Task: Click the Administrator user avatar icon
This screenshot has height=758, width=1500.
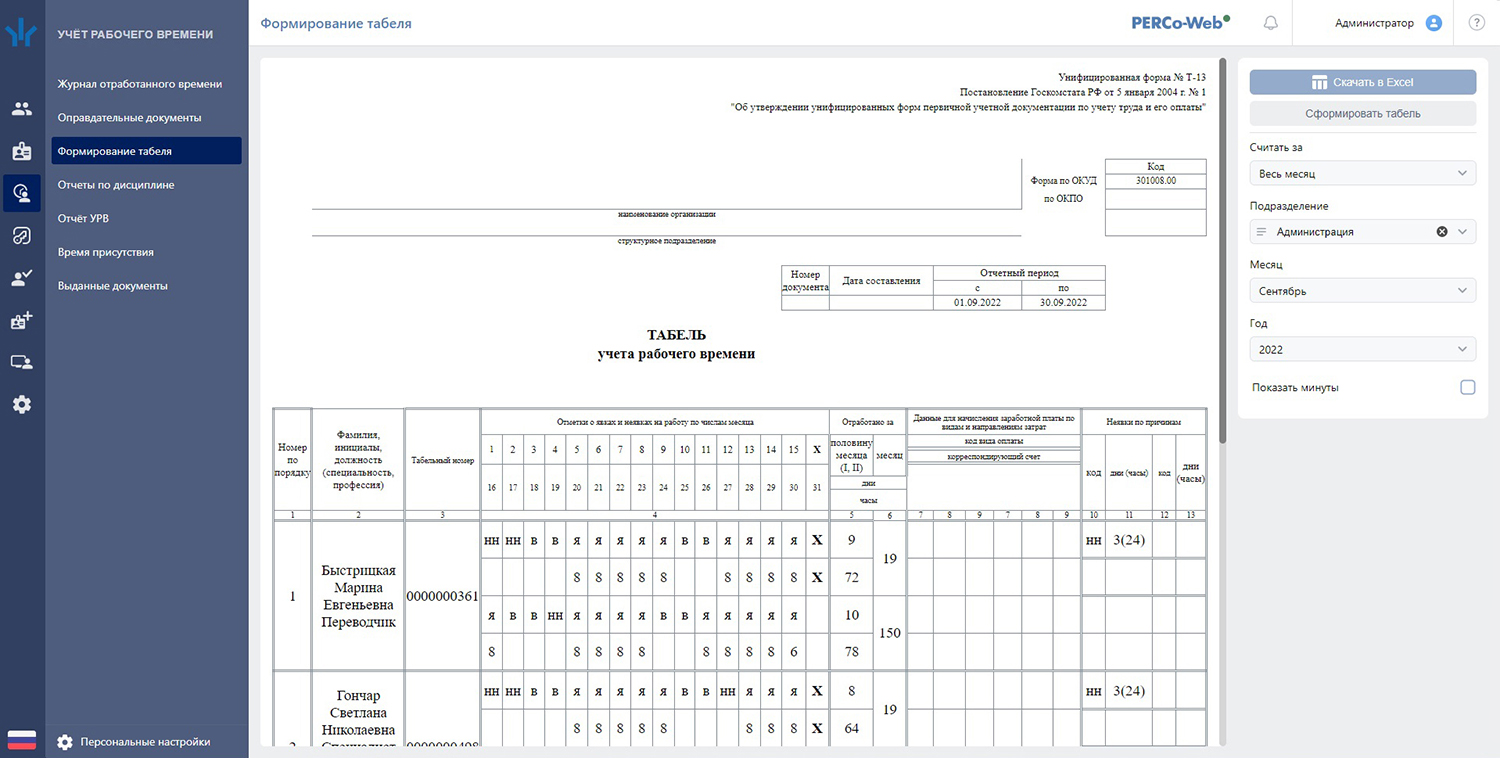Action: 1434,23
